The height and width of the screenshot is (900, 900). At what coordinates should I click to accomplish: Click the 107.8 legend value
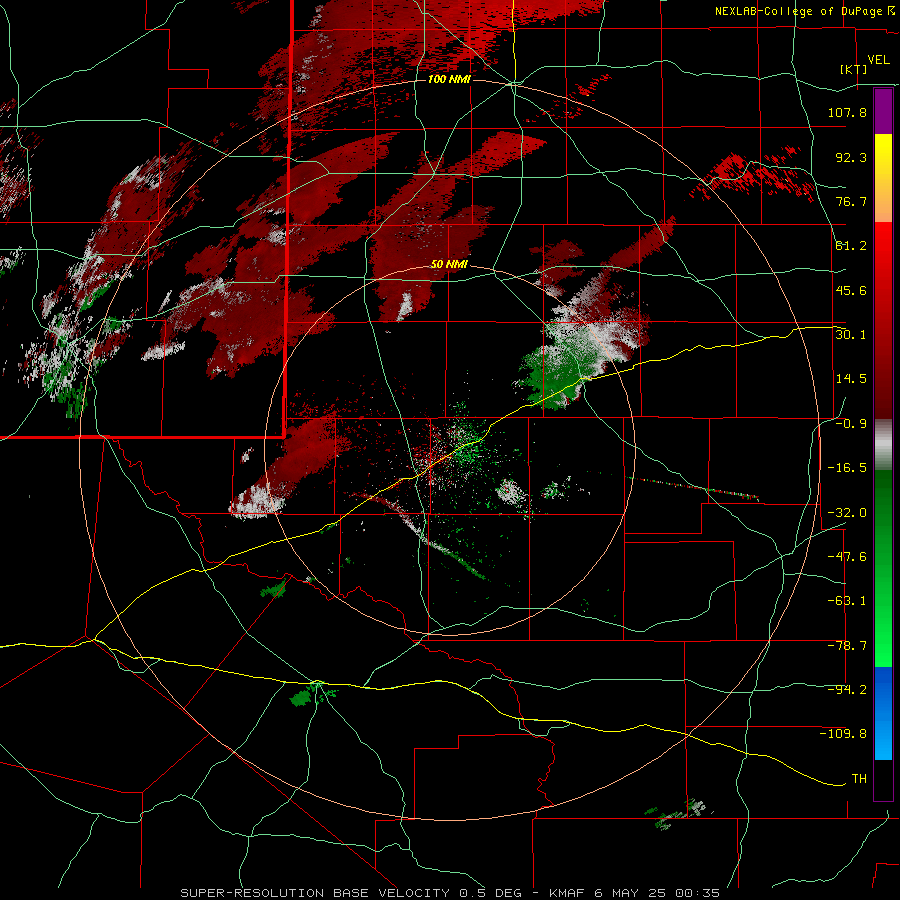(x=847, y=112)
